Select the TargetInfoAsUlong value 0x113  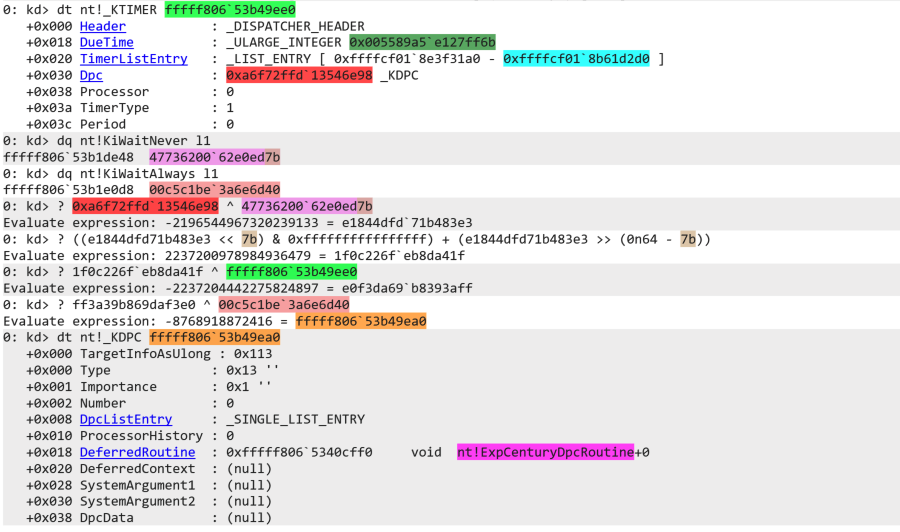[x=253, y=354]
